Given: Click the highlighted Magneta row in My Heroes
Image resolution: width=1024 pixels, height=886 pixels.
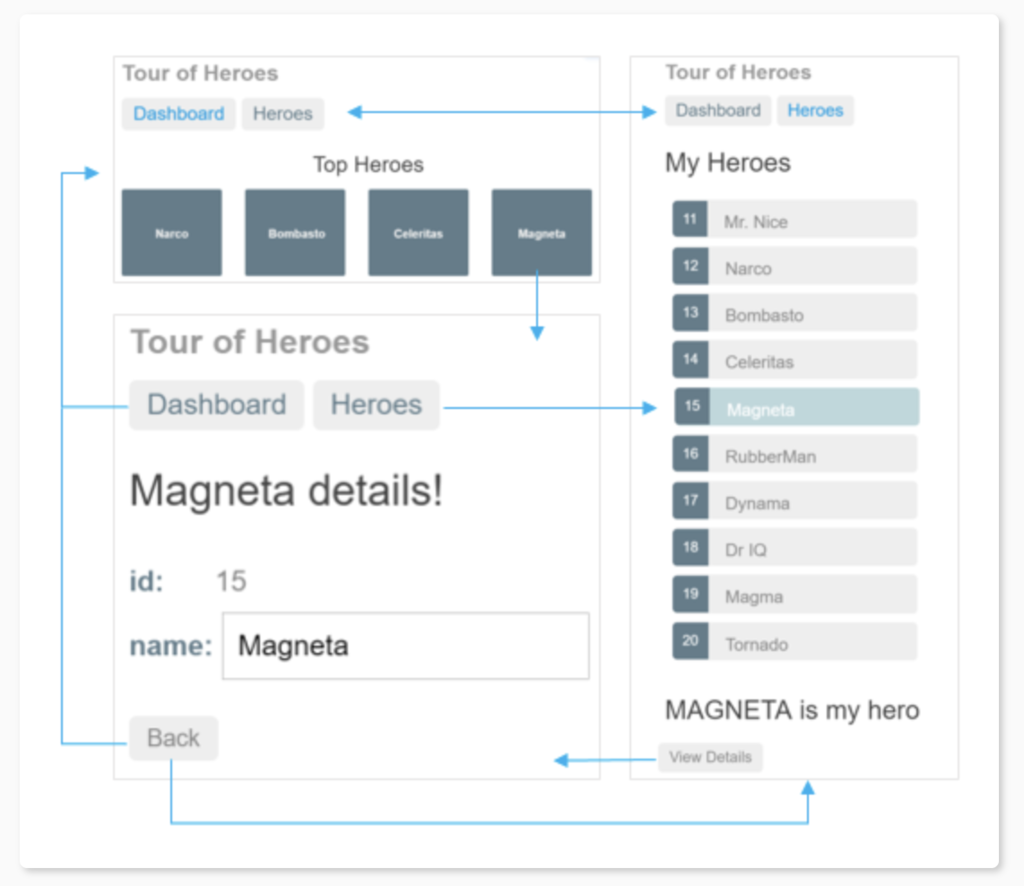Looking at the screenshot, I should pyautogui.click(x=797, y=409).
